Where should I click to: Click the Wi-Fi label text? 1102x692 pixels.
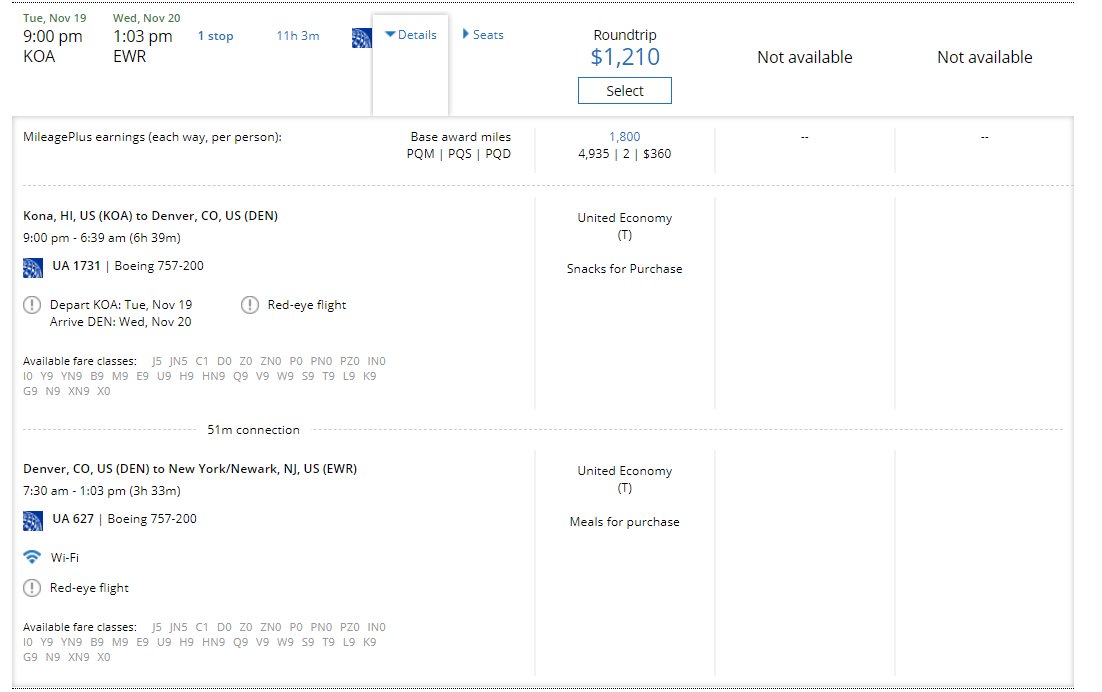click(x=65, y=557)
